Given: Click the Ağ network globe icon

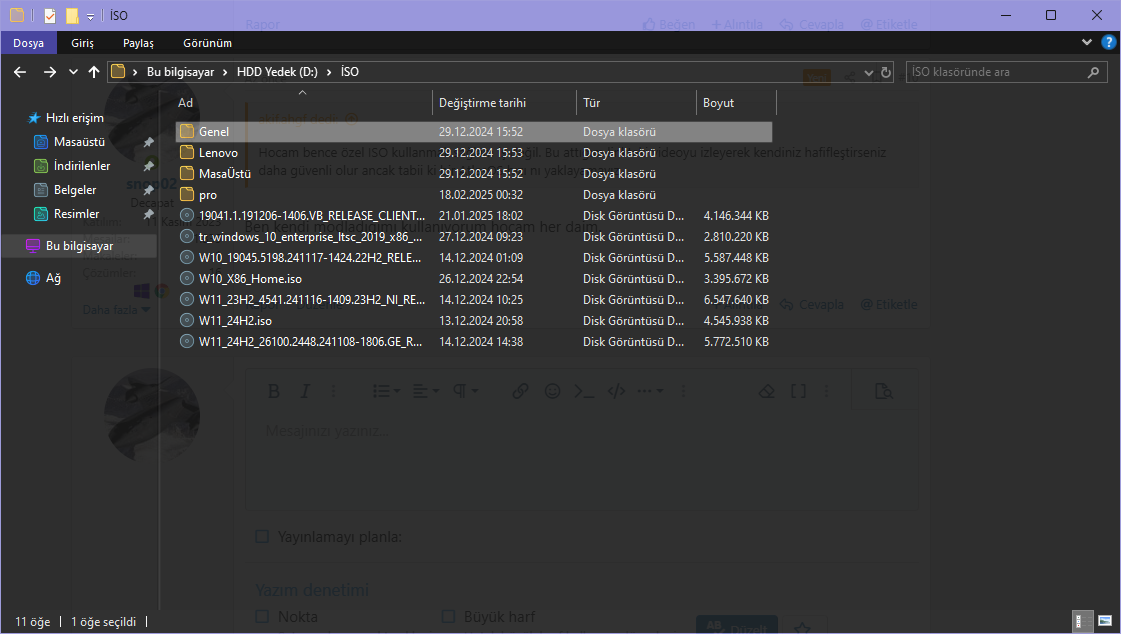Looking at the screenshot, I should (33, 278).
